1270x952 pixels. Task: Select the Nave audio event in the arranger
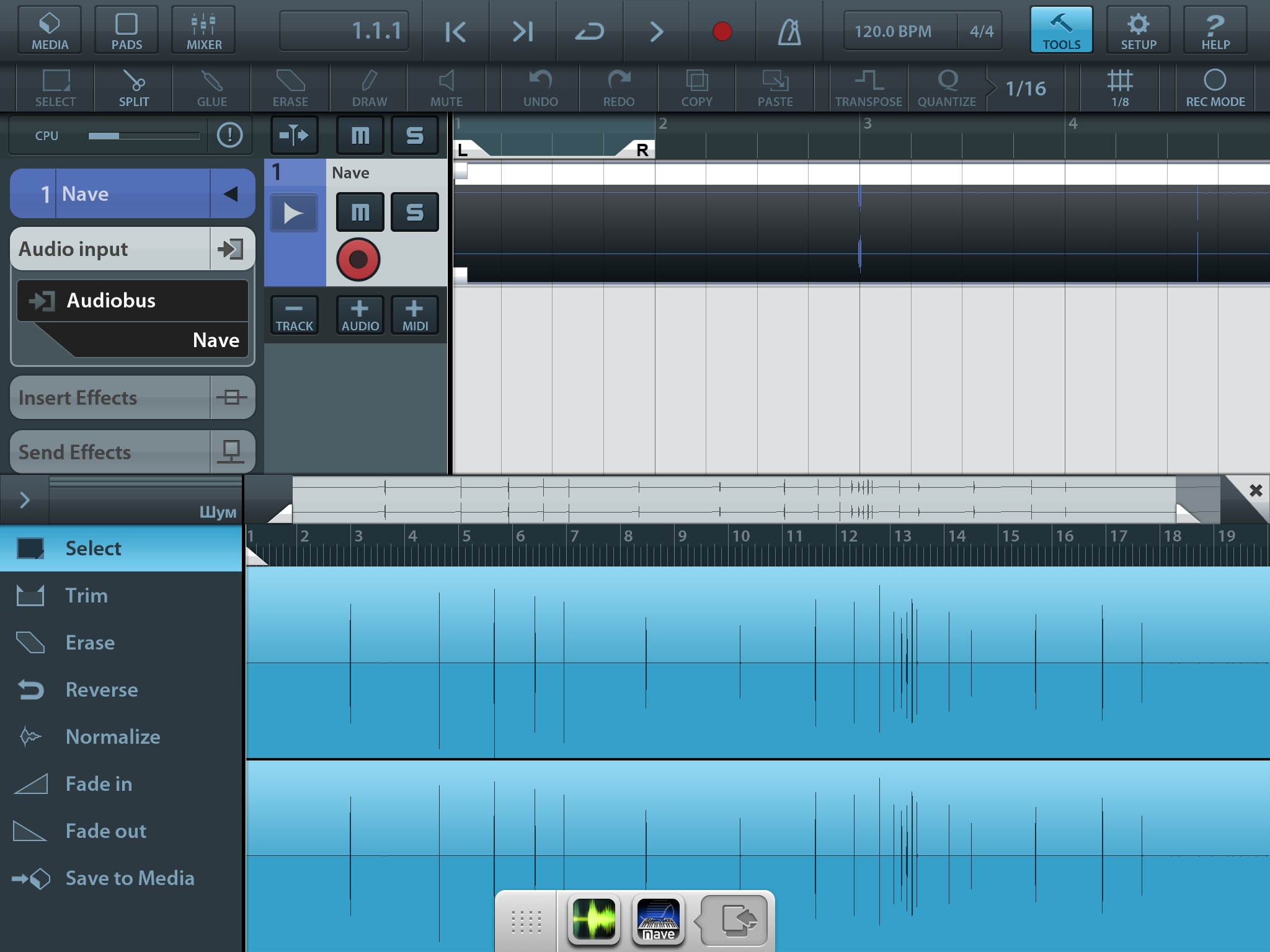tap(861, 223)
